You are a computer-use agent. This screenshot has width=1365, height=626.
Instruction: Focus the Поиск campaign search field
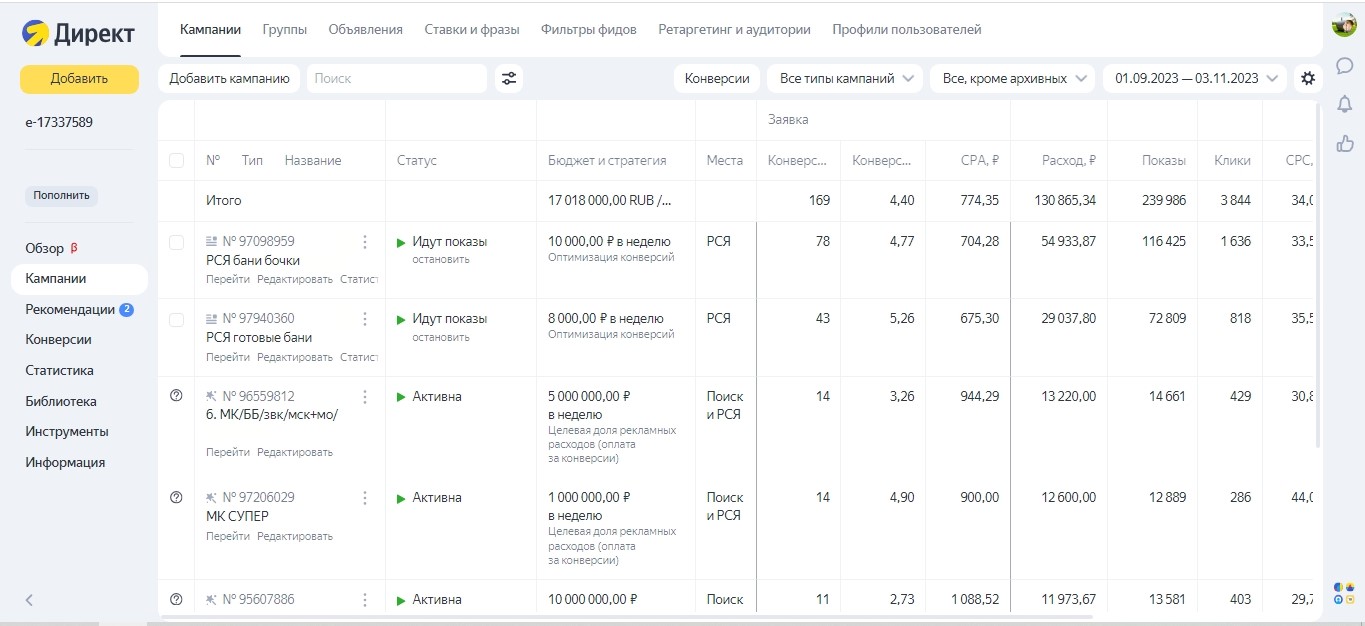click(x=396, y=79)
